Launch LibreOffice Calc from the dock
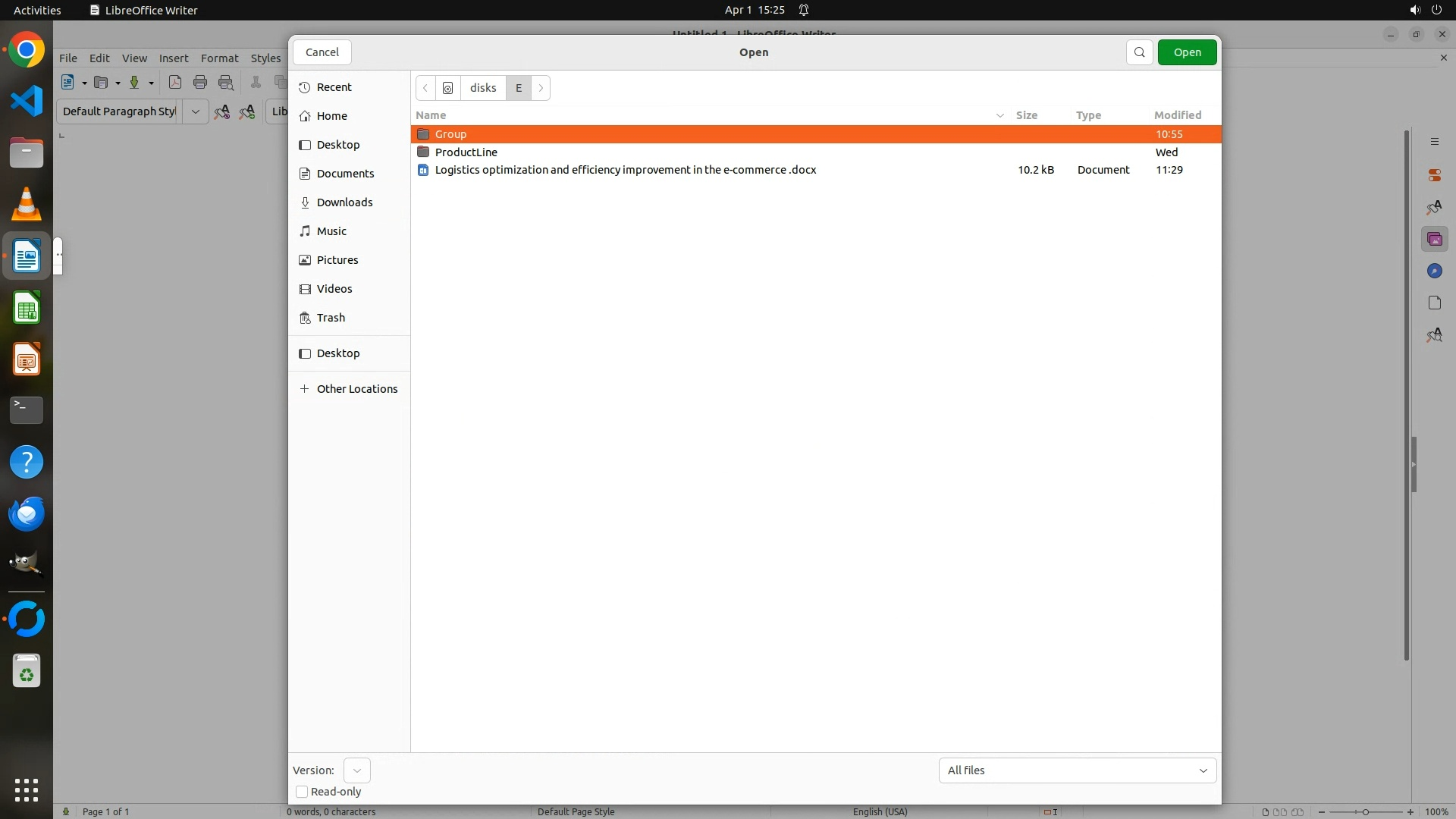This screenshot has width=1456, height=819. tap(27, 309)
